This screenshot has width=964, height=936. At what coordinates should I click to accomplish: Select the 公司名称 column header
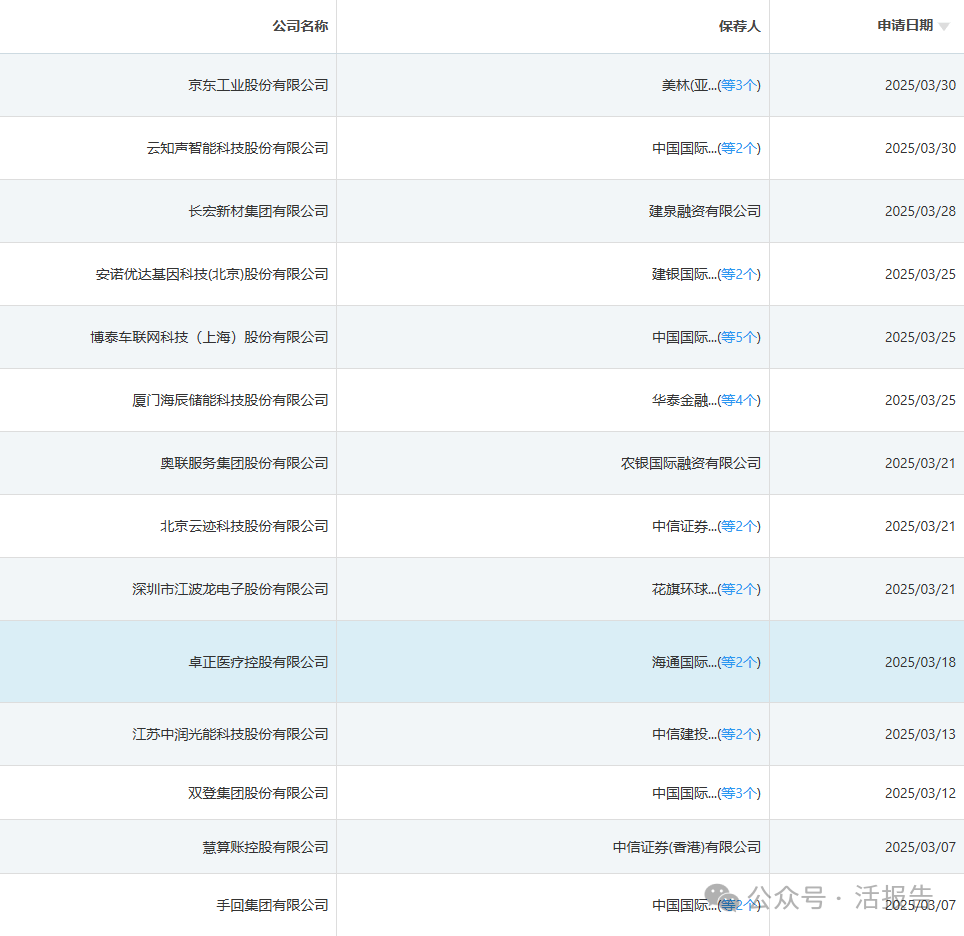click(300, 26)
